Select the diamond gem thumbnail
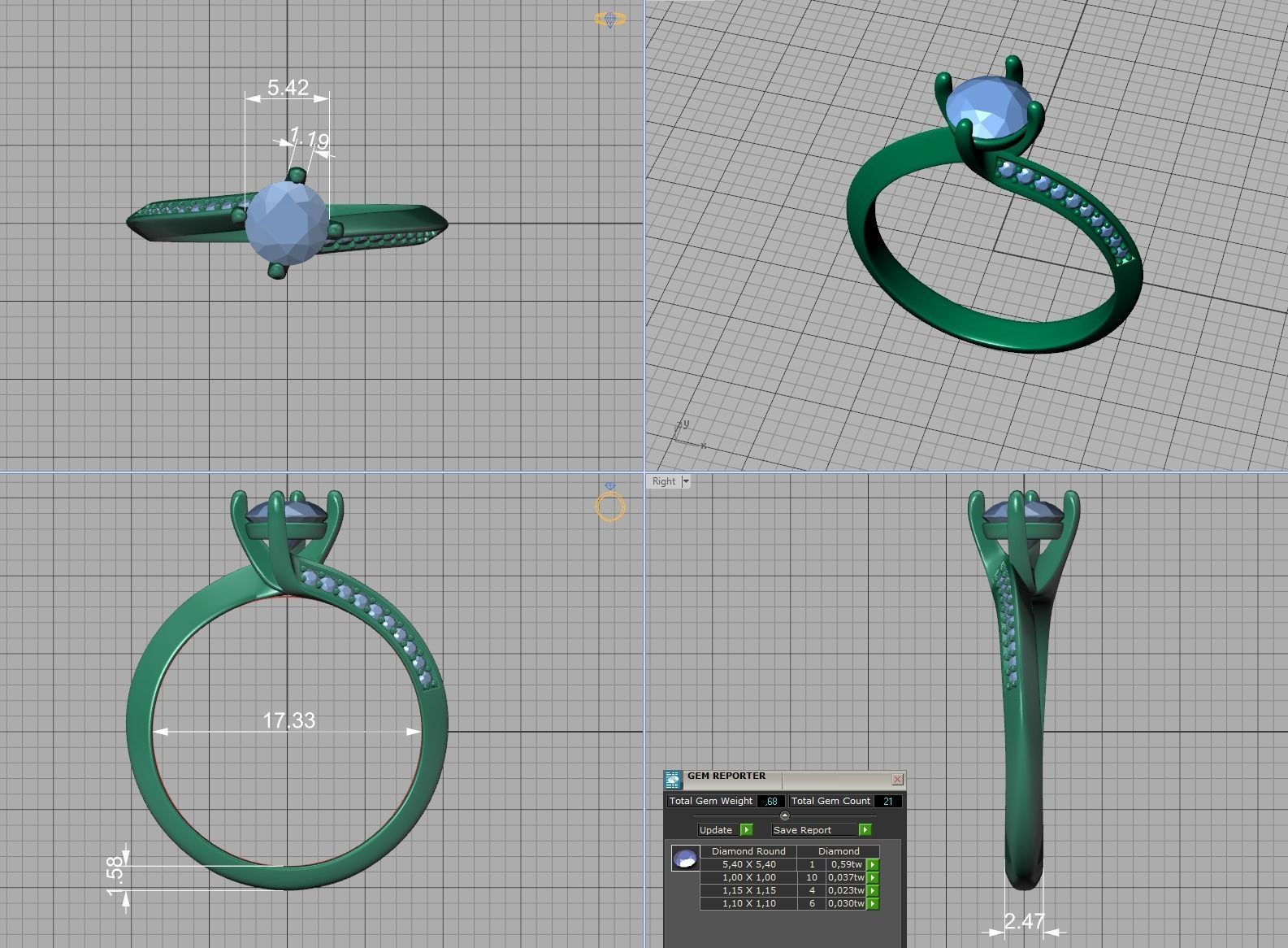1288x948 pixels. [x=685, y=858]
